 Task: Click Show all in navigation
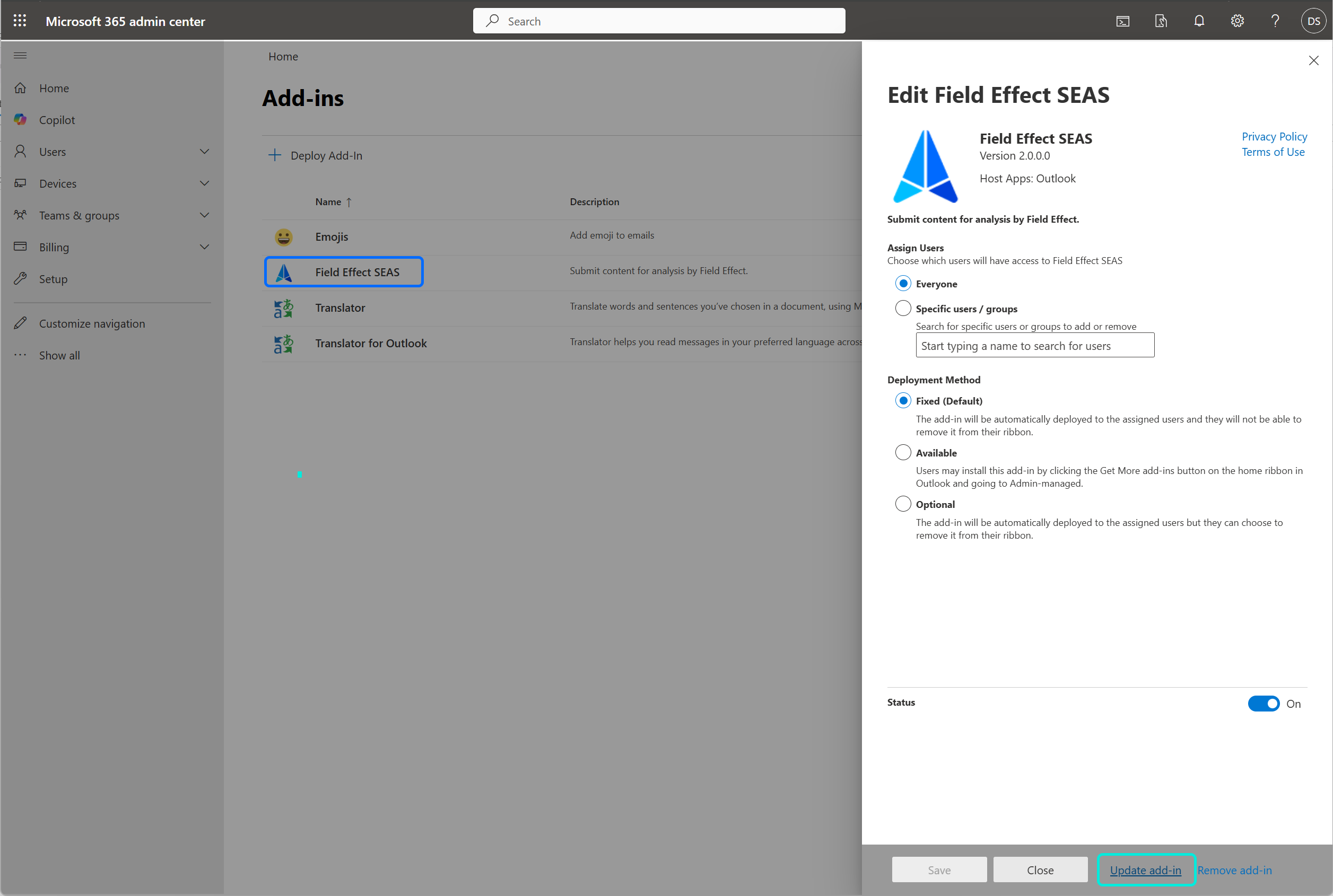point(59,355)
